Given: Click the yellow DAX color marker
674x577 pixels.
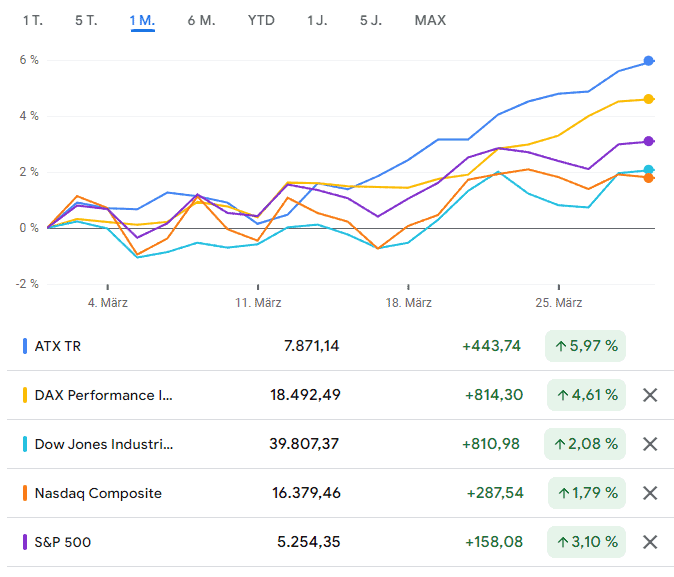Looking at the screenshot, I should point(25,395).
